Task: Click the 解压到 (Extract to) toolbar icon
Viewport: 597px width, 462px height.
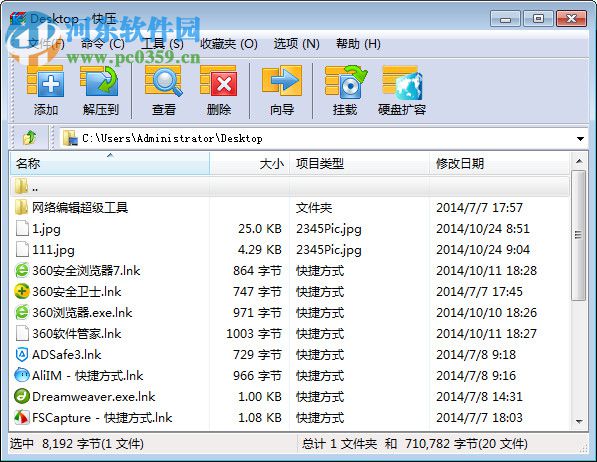Action: (100, 81)
